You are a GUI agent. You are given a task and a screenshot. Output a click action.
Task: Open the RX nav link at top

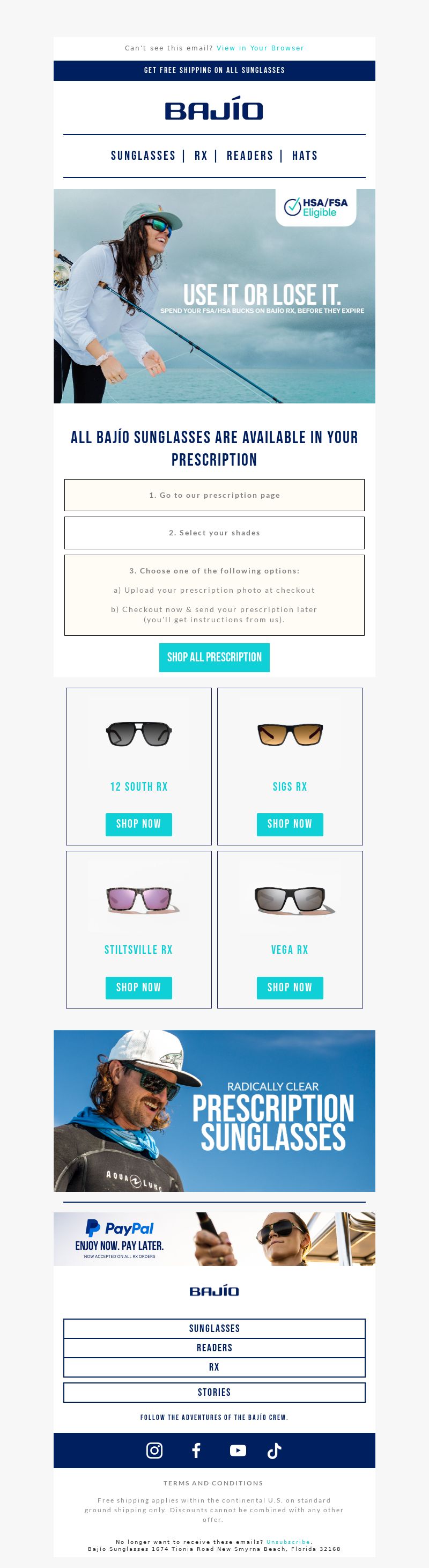pyautogui.click(x=201, y=156)
